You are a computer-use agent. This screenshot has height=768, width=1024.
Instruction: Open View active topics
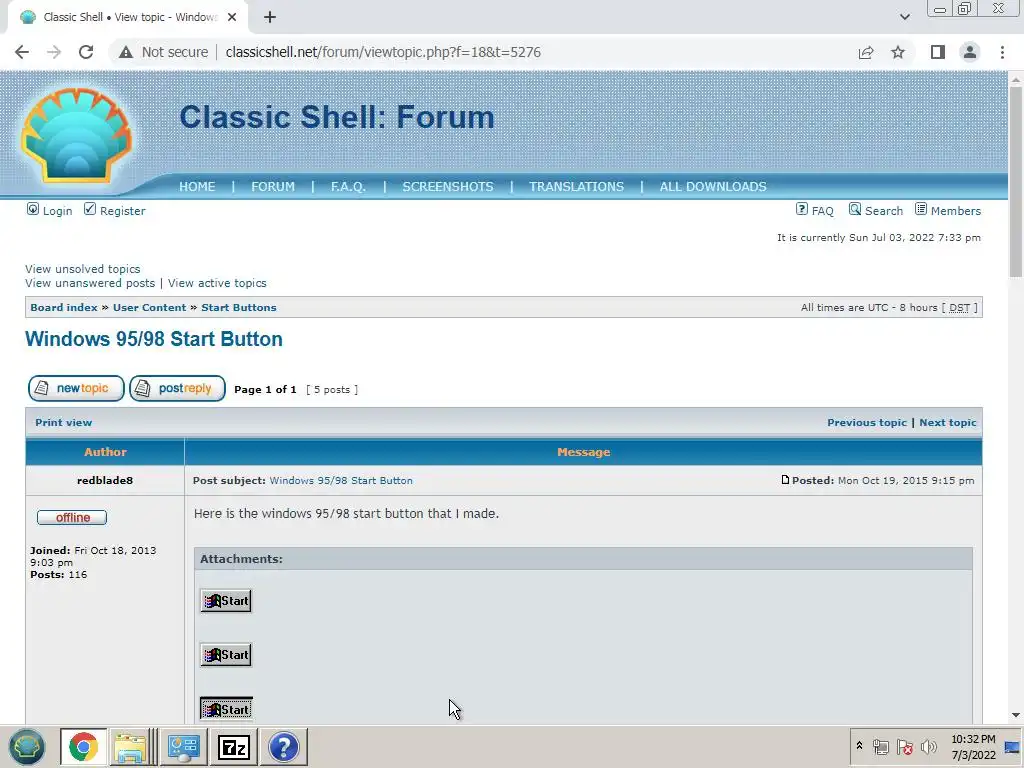[x=217, y=283]
